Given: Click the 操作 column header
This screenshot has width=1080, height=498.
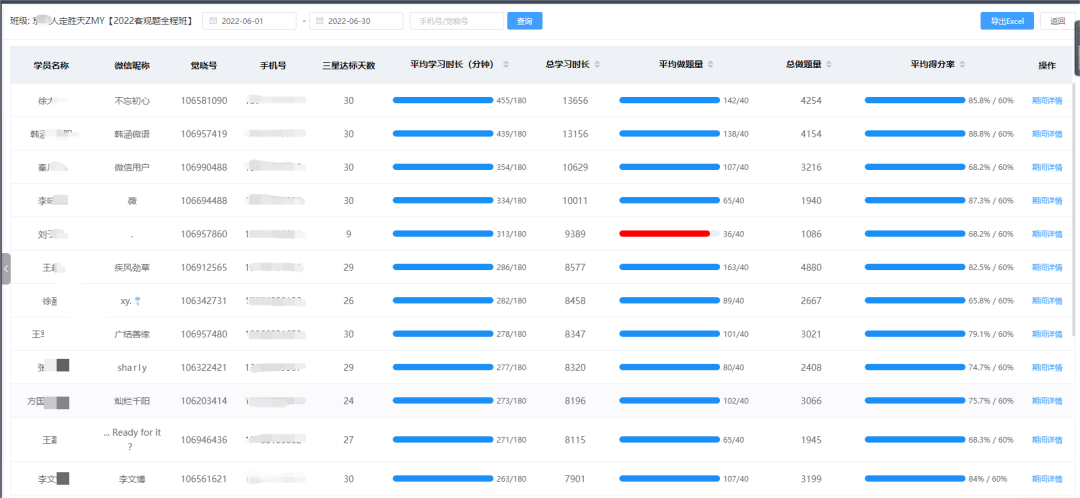Looking at the screenshot, I should click(1047, 65).
